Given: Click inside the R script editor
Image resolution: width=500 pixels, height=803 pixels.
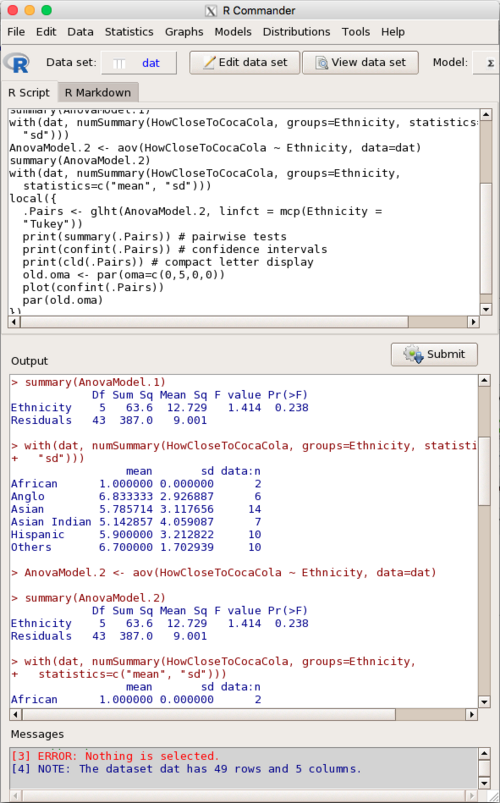Looking at the screenshot, I should pos(244,212).
